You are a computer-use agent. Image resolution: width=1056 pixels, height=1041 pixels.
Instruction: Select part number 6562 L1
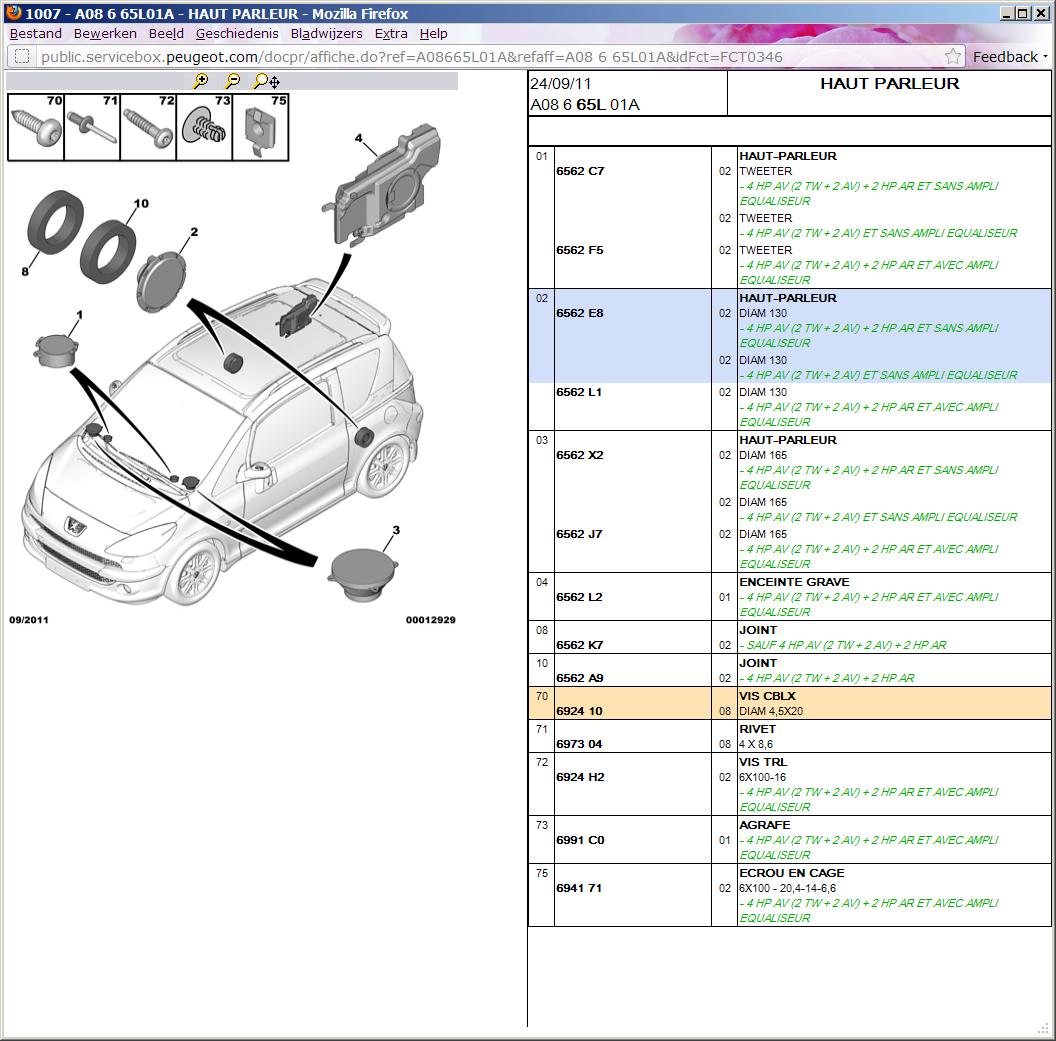[579, 392]
